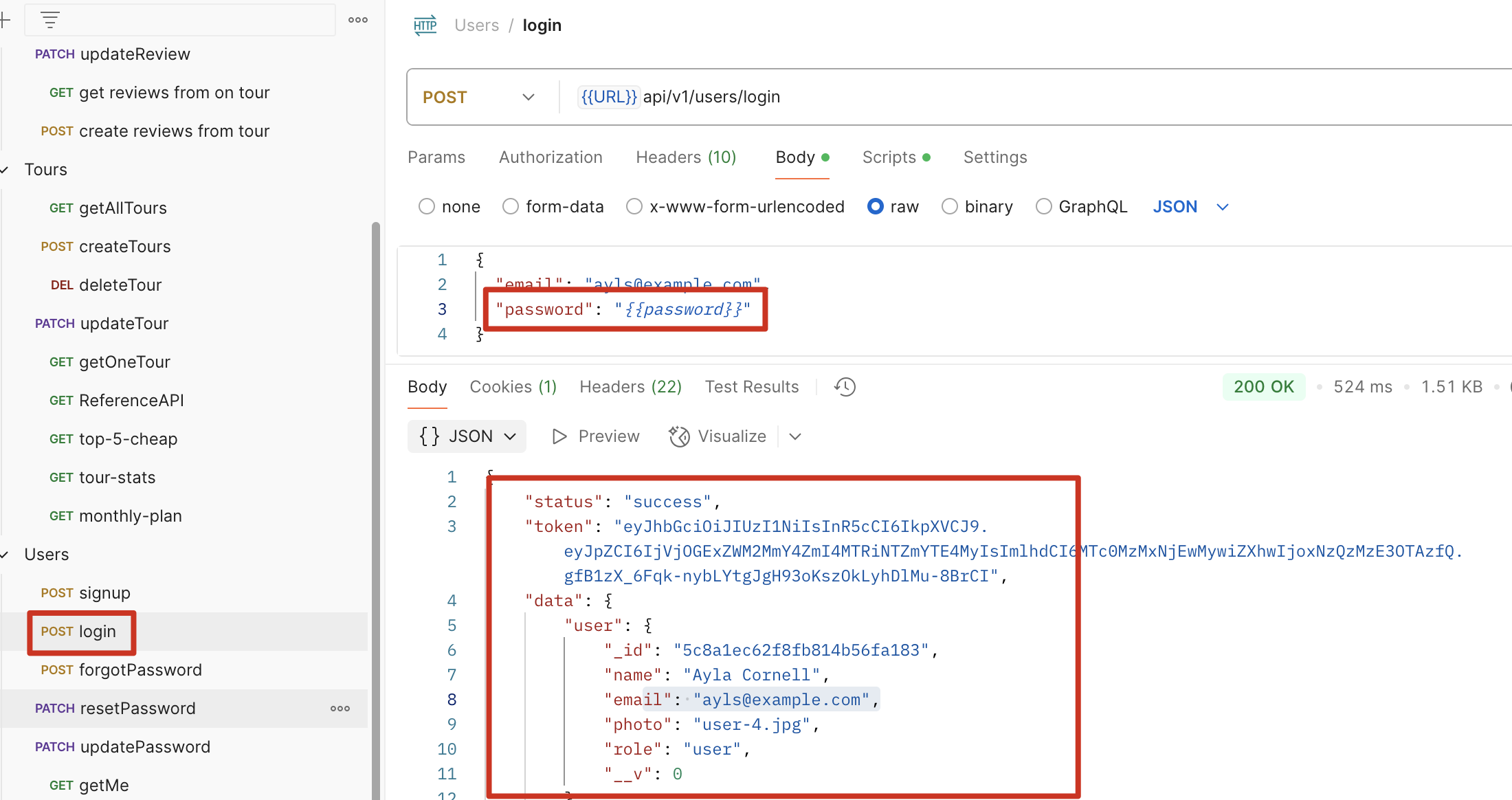Open the response history clock icon
The width and height of the screenshot is (1512, 800).
pos(845,387)
